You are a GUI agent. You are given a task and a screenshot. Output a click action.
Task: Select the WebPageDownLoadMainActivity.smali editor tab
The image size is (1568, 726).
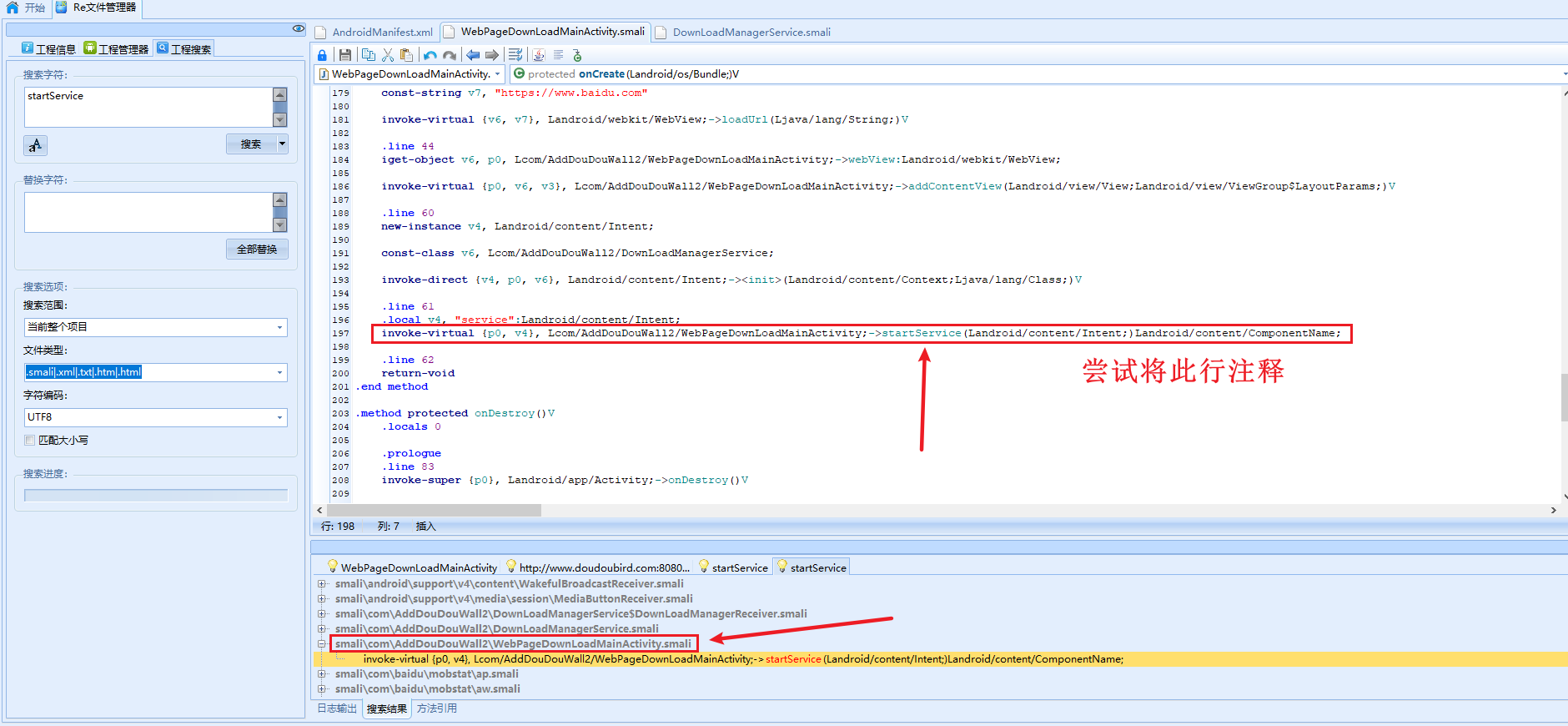point(545,32)
